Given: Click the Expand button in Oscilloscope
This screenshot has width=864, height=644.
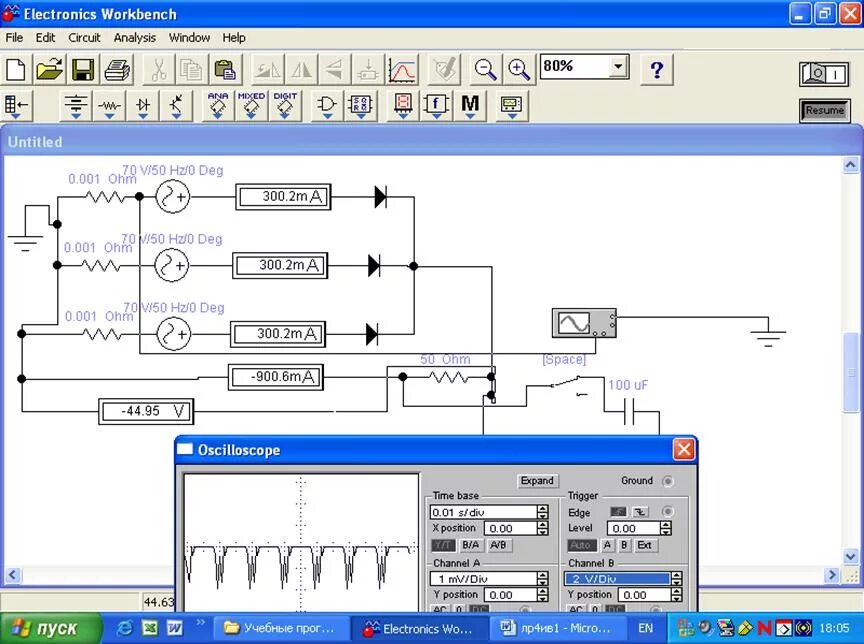Looking at the screenshot, I should coord(537,480).
